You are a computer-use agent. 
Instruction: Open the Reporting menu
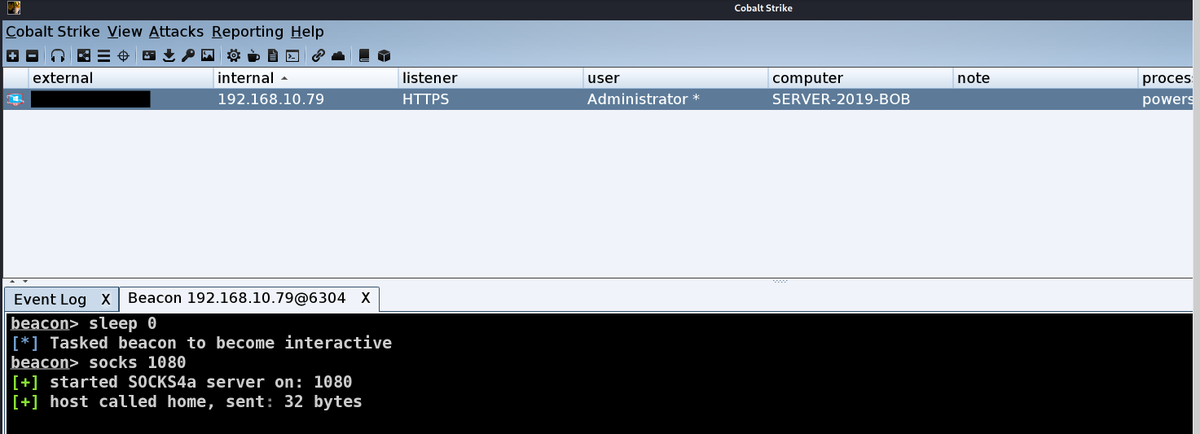[x=247, y=32]
